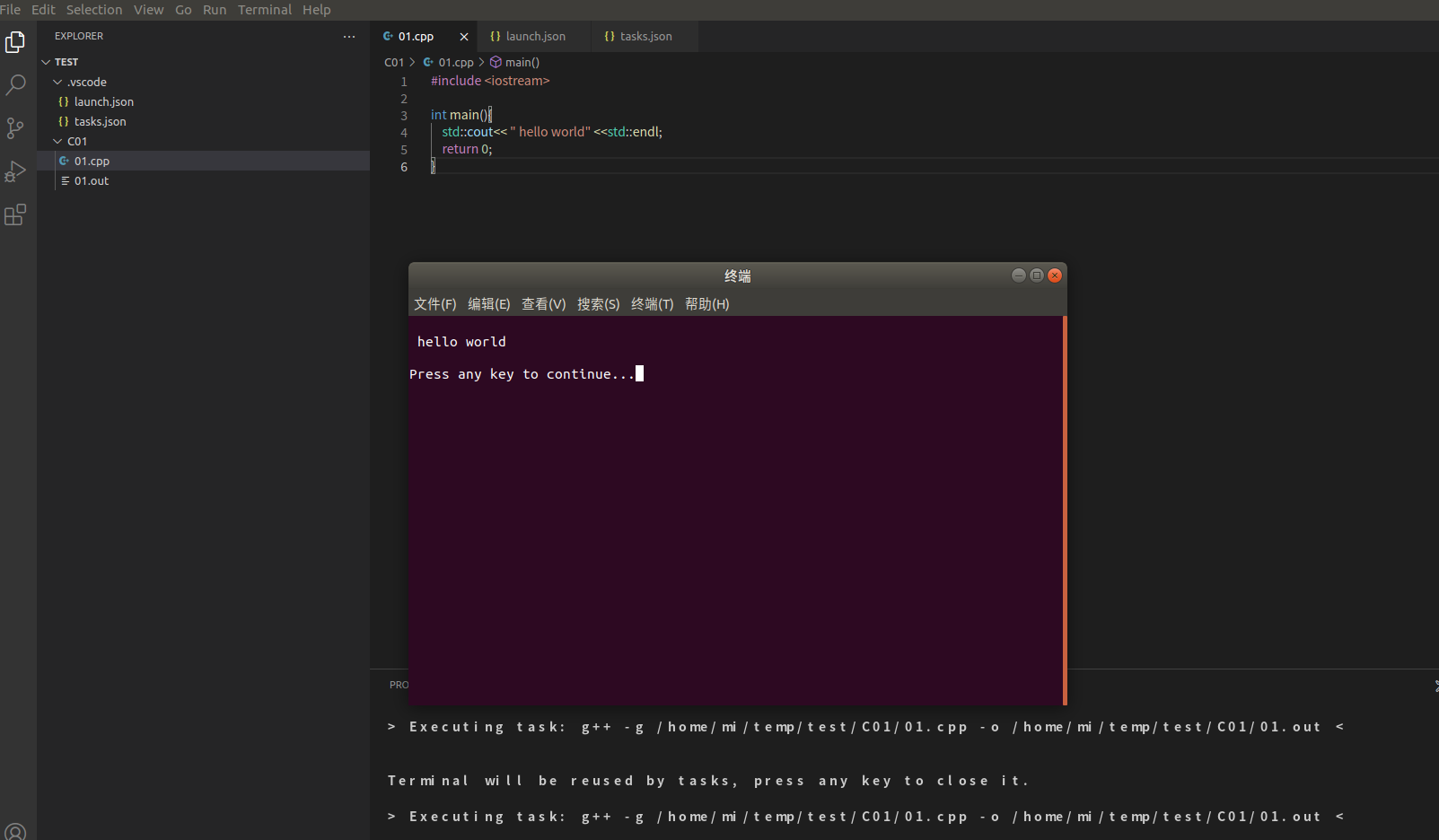Open the Accounts icon in activity bar
This screenshot has width=1439, height=840.
pyautogui.click(x=15, y=831)
